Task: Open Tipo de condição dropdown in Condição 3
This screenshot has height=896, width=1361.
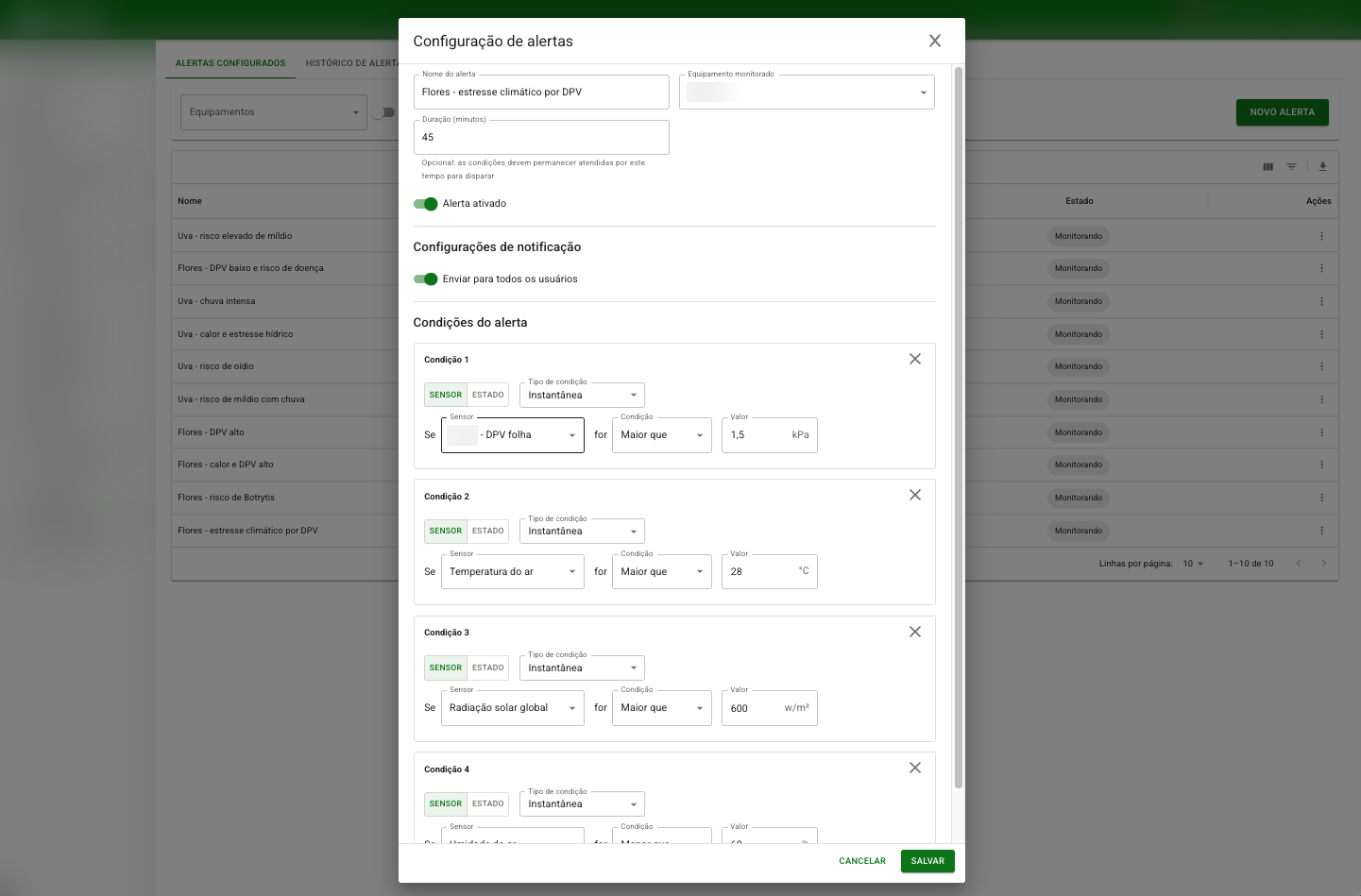Action: (582, 668)
